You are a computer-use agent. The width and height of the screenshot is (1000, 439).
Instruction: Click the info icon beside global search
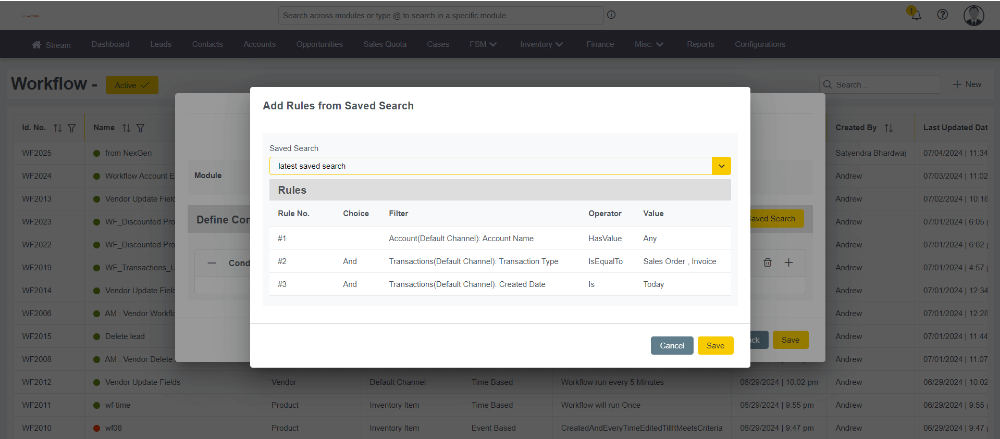click(x=611, y=15)
